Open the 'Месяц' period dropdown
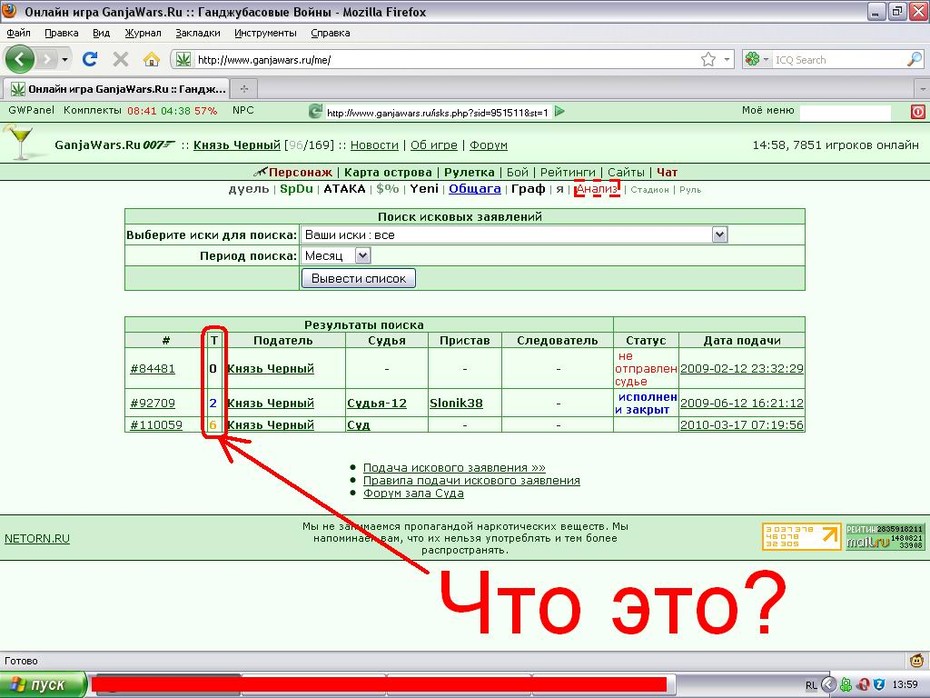The height and width of the screenshot is (698, 930). (x=362, y=256)
